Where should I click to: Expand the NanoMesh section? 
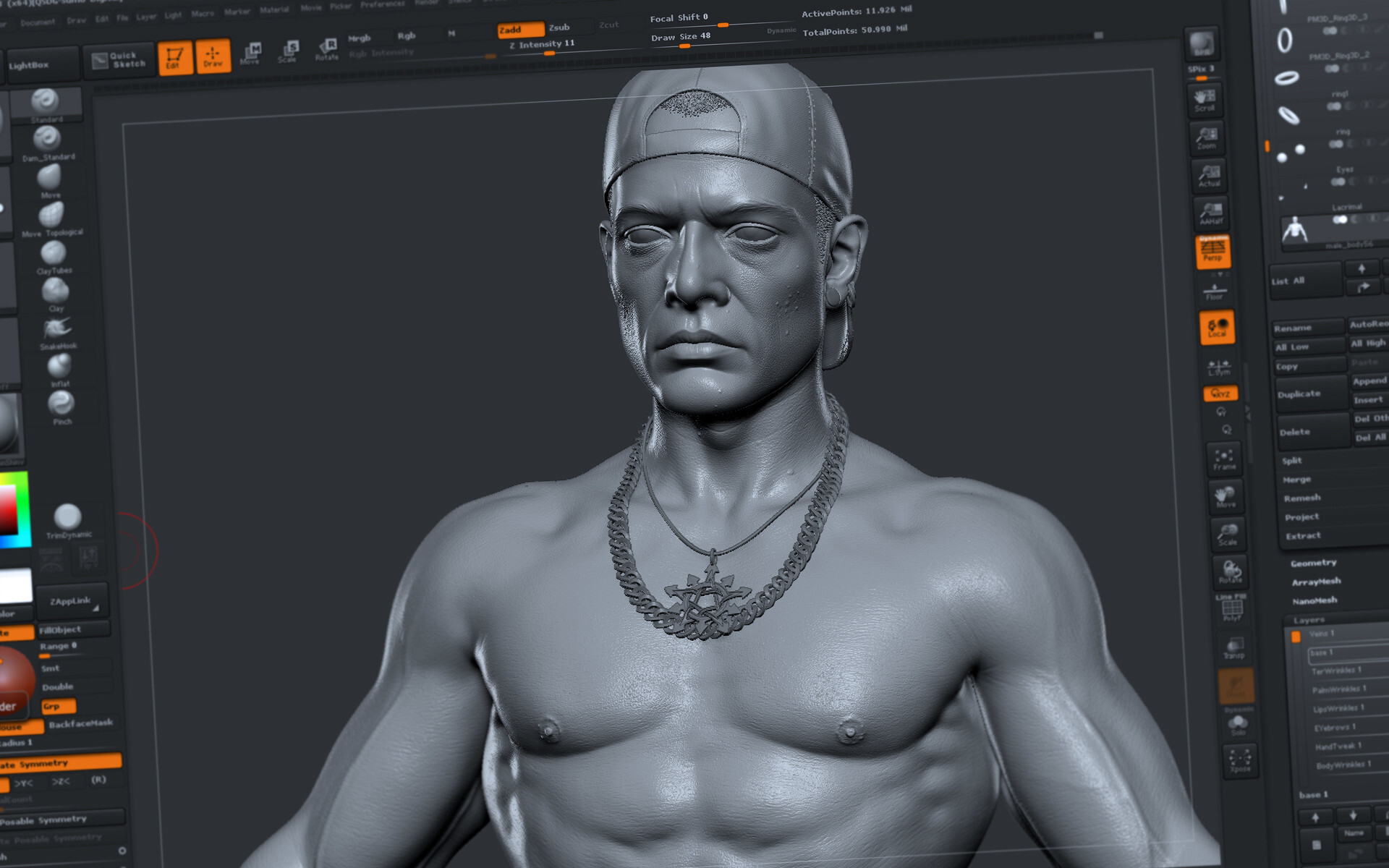(x=1313, y=600)
